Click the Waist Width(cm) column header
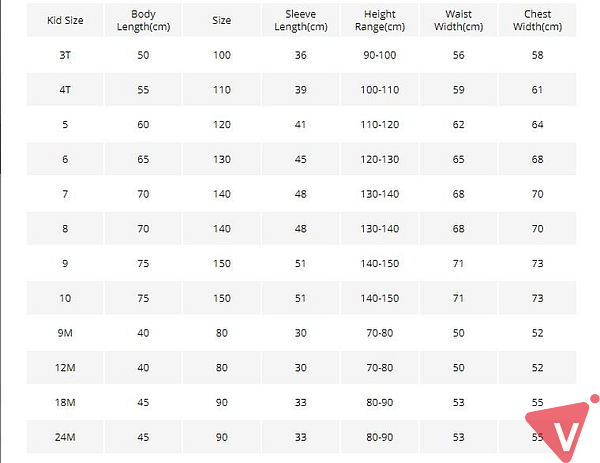Image resolution: width=600 pixels, height=463 pixels. (458, 20)
